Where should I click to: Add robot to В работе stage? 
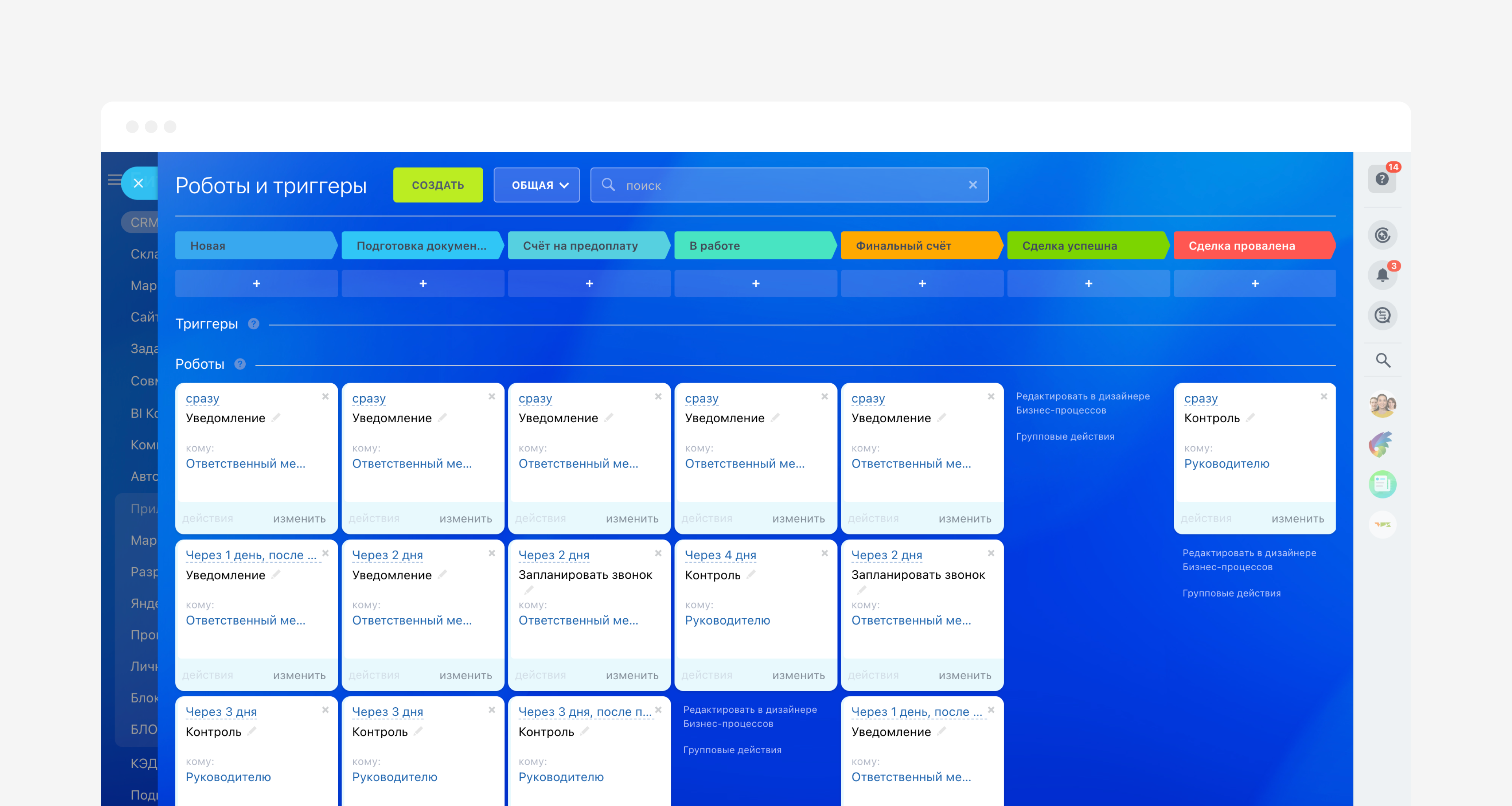click(x=756, y=283)
